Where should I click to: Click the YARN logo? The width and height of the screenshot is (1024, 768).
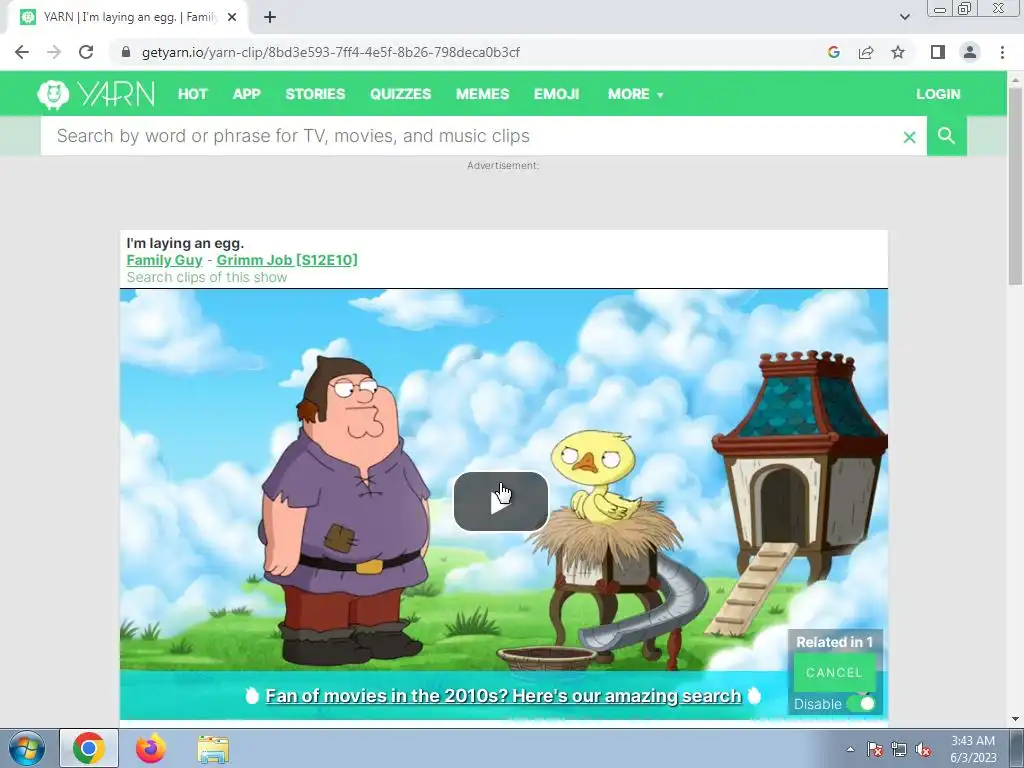96,95
